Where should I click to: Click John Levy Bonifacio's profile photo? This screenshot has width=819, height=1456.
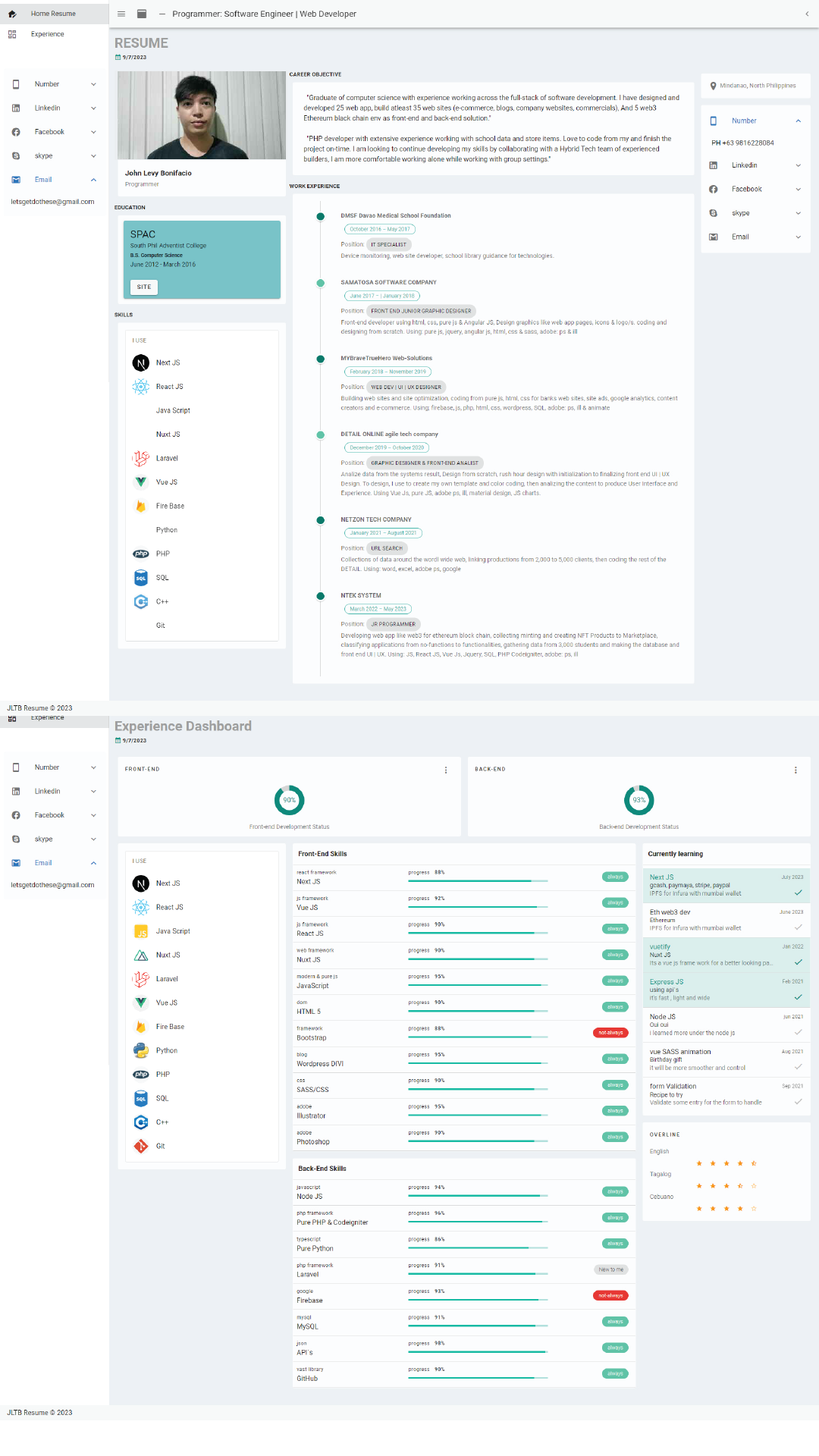202,115
